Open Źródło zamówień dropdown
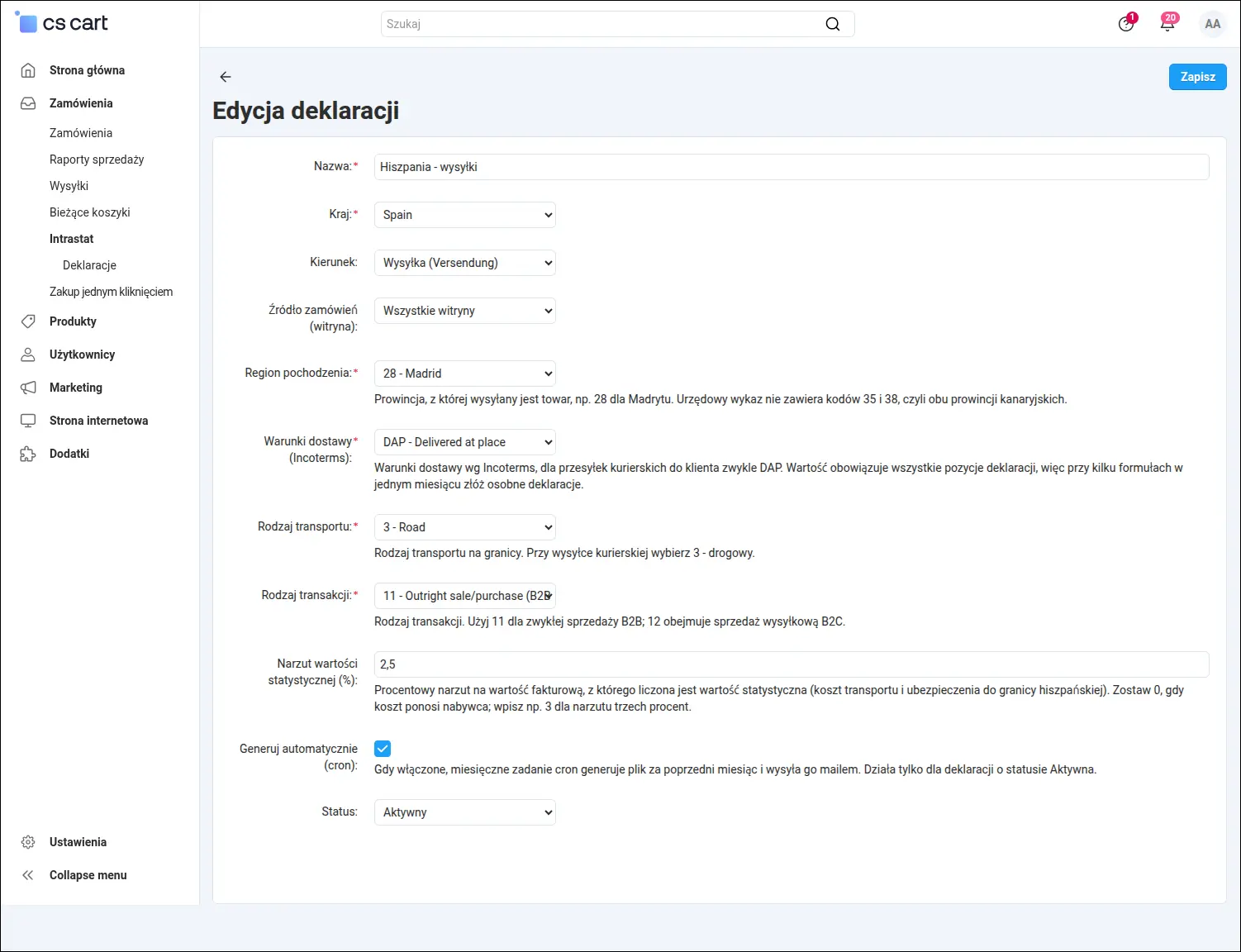This screenshot has height=952, width=1241. point(464,311)
